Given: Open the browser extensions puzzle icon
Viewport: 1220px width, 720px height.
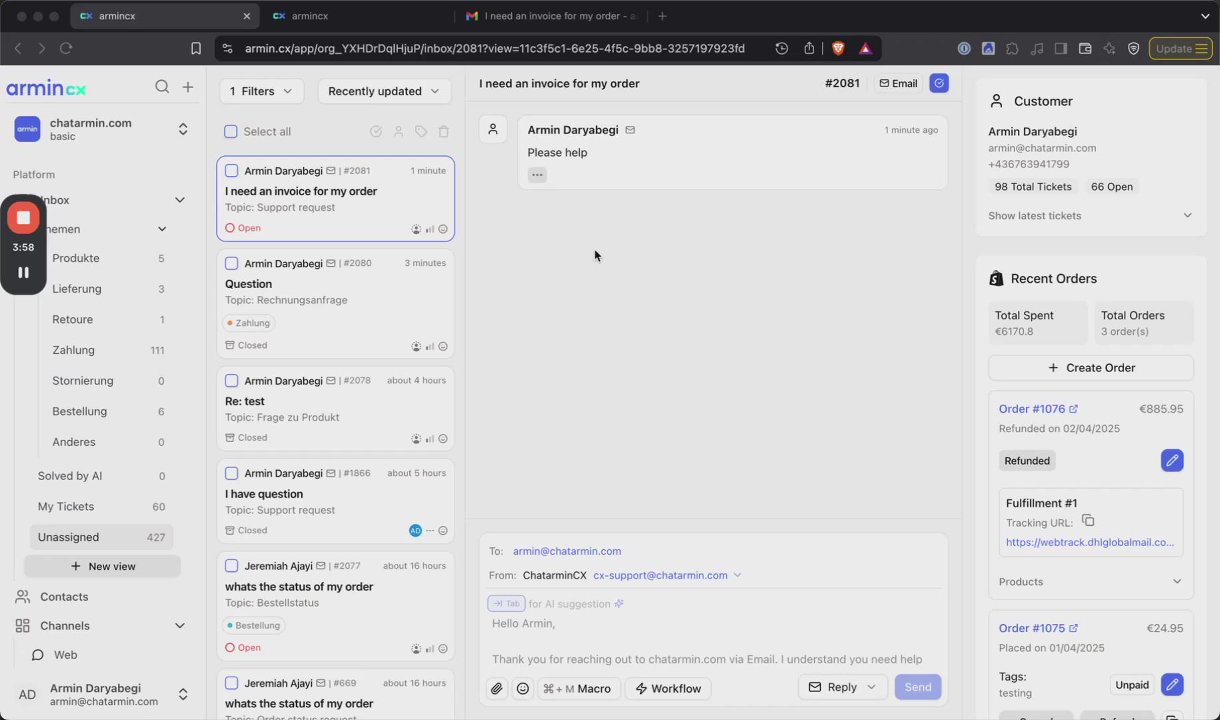Looking at the screenshot, I should pyautogui.click(x=1012, y=48).
